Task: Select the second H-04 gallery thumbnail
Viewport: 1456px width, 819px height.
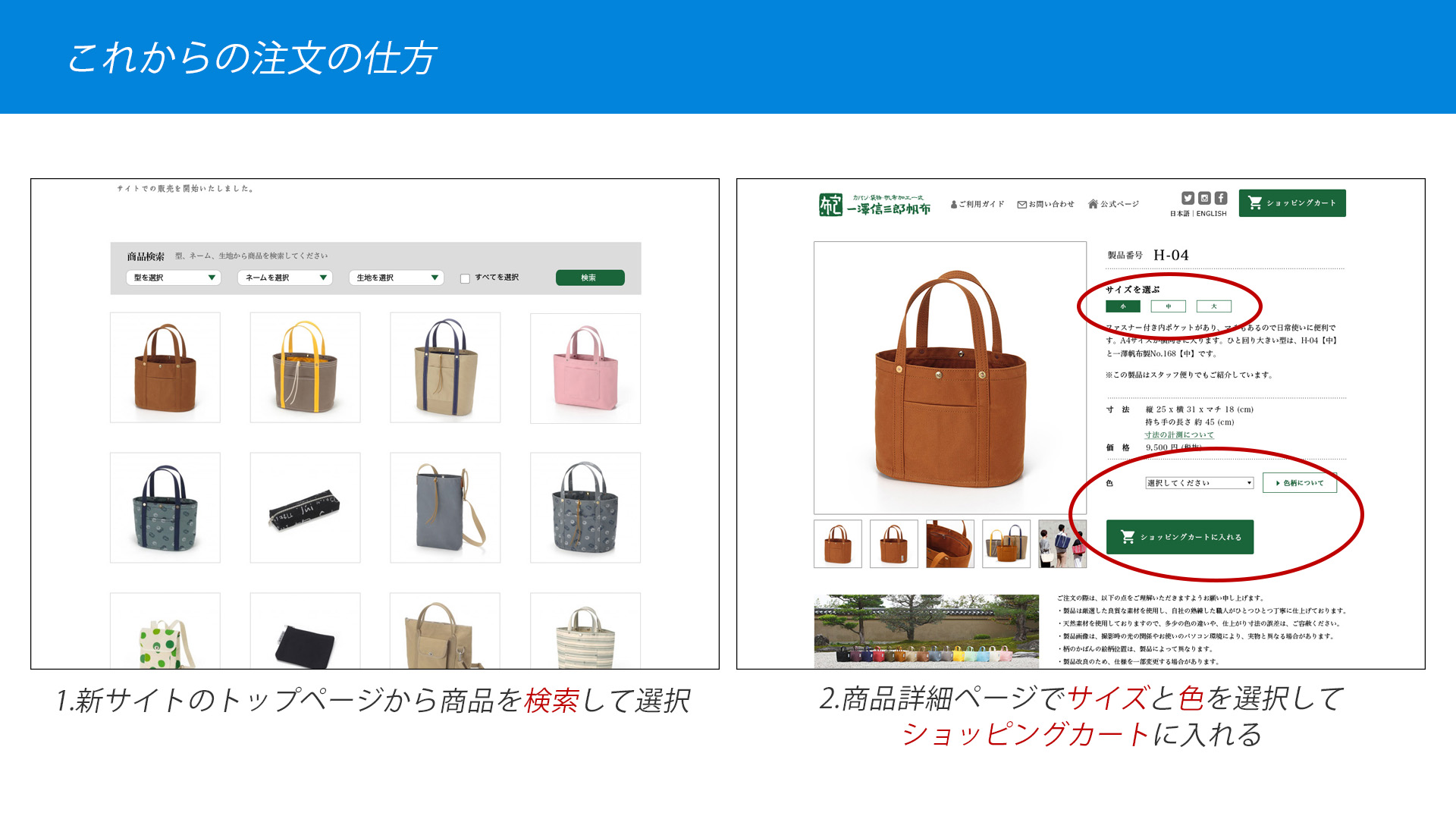Action: (x=894, y=544)
